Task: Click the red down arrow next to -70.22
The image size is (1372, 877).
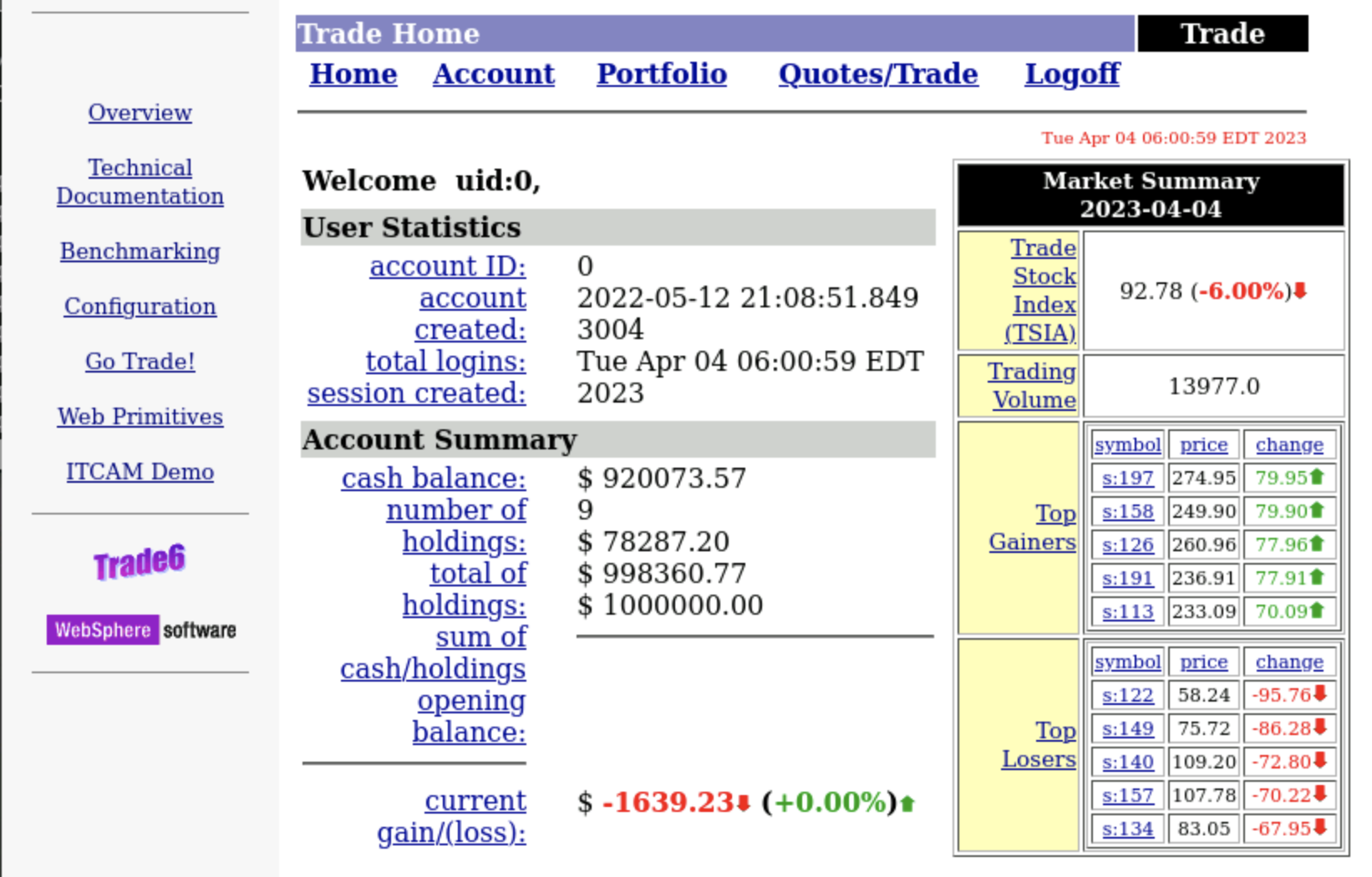Action: pos(1320,794)
